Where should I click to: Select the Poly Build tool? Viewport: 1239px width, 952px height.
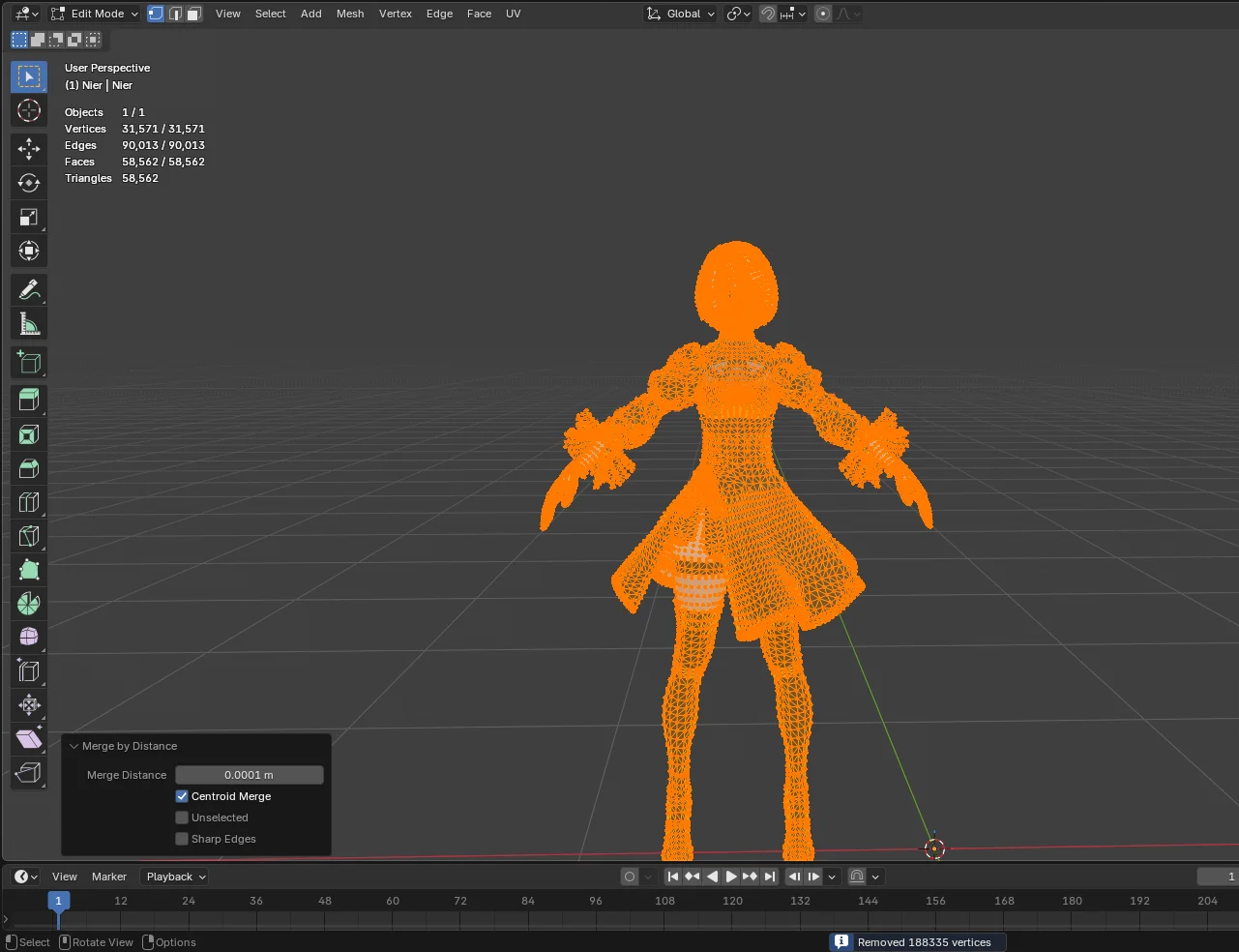(x=29, y=570)
